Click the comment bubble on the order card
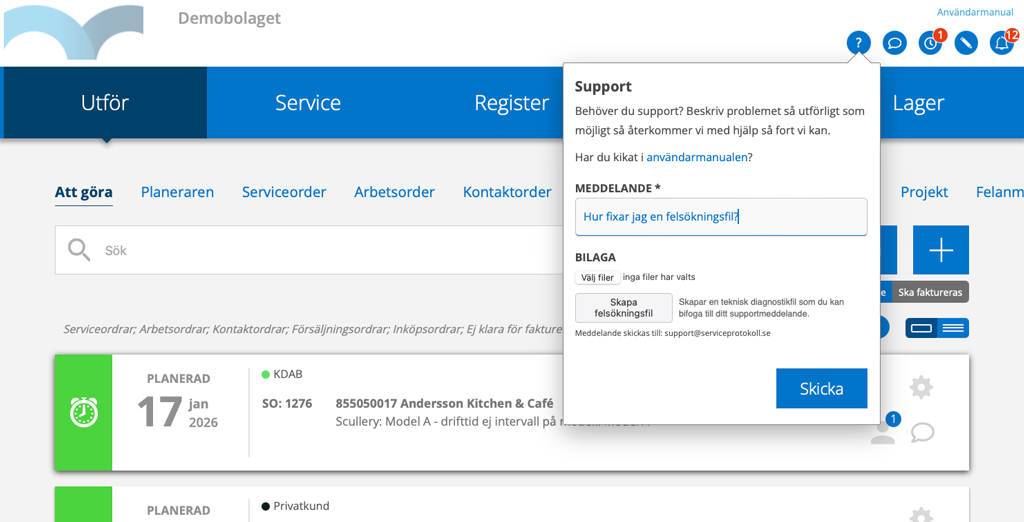Viewport: 1024px width, 522px height. [x=922, y=432]
